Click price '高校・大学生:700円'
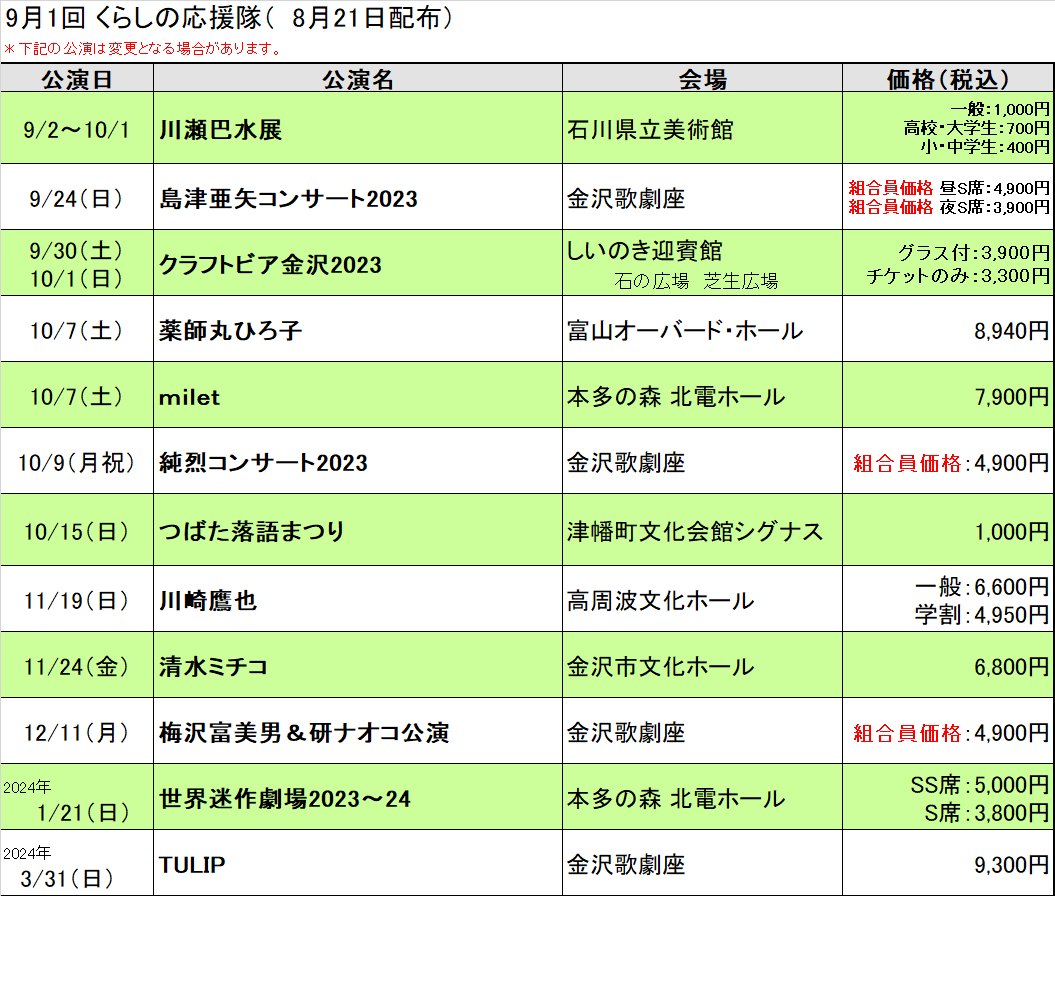 [976, 128]
